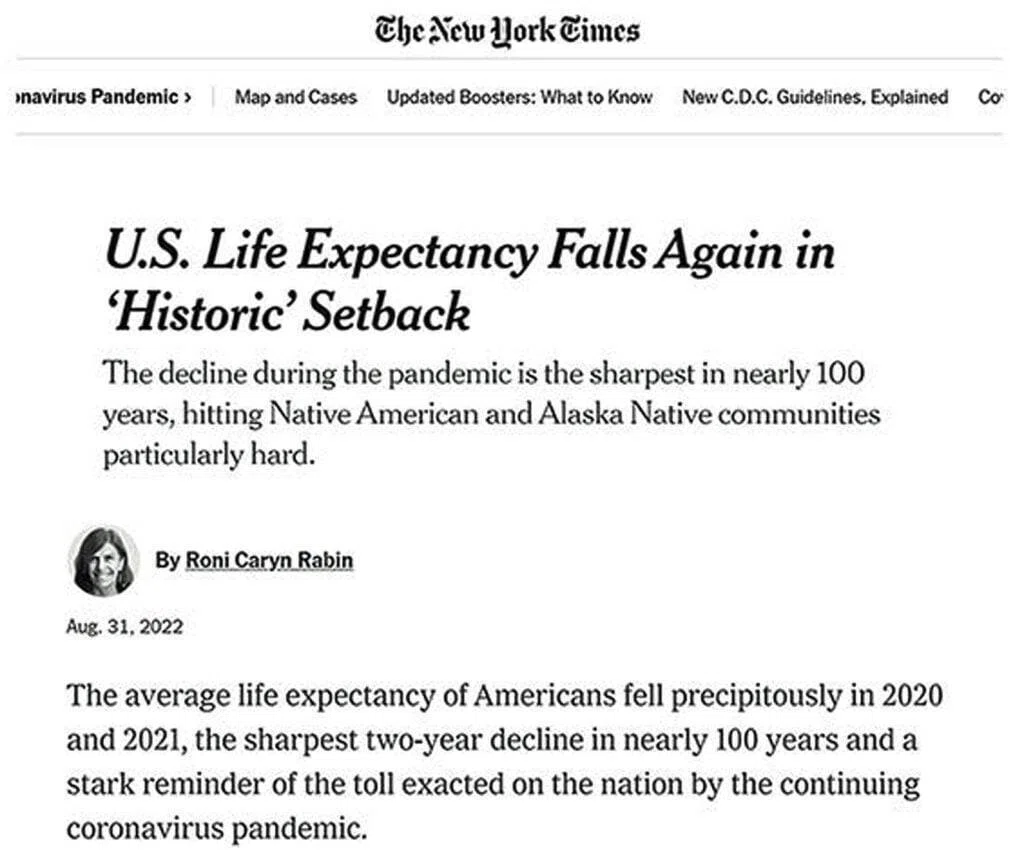Click the chevron after Coronavirus Pandemic

[188, 97]
